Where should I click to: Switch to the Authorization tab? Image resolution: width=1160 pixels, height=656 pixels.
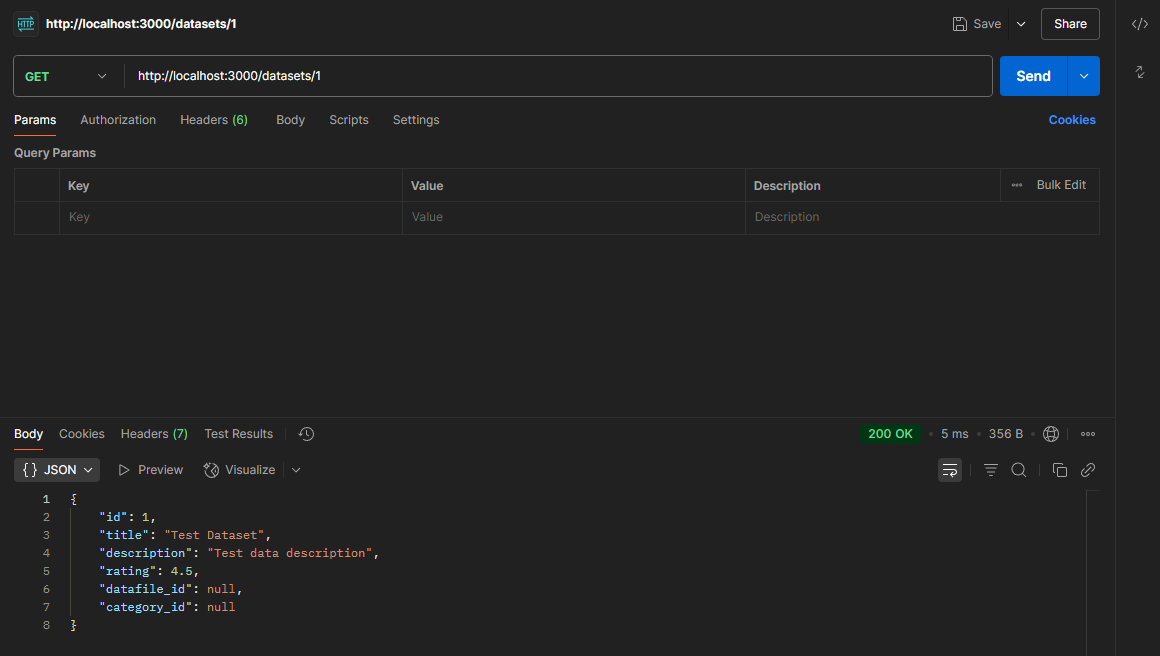click(118, 120)
